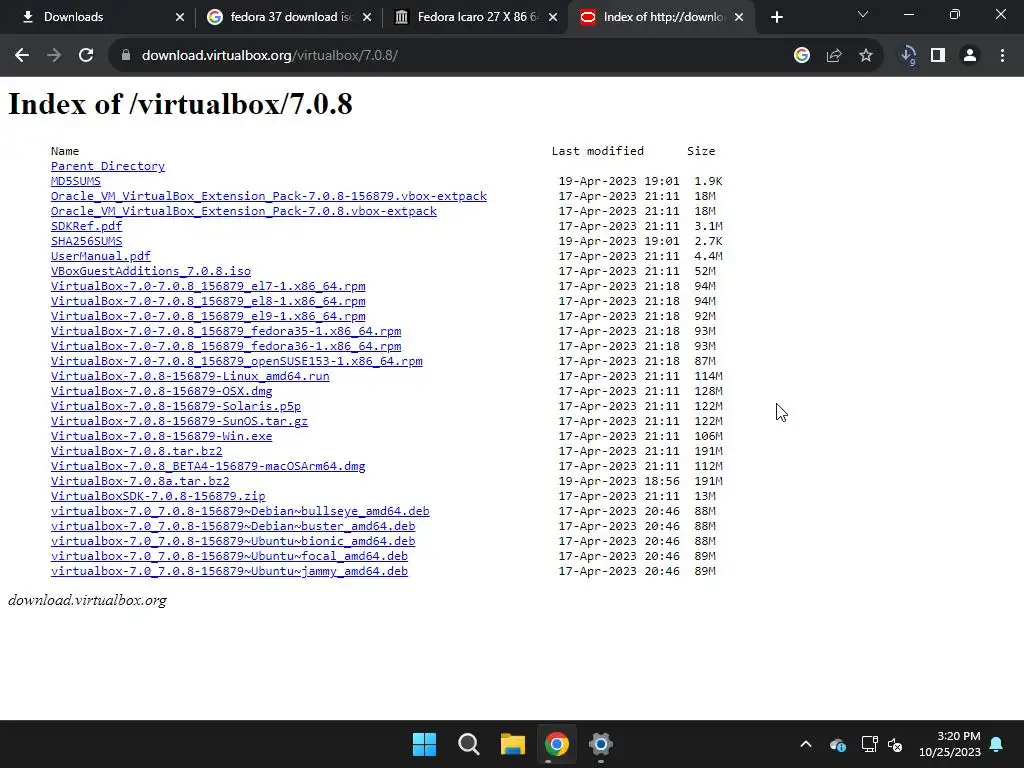1024x768 pixels.
Task: Open the MD5SUMS file link
Action: point(76,181)
